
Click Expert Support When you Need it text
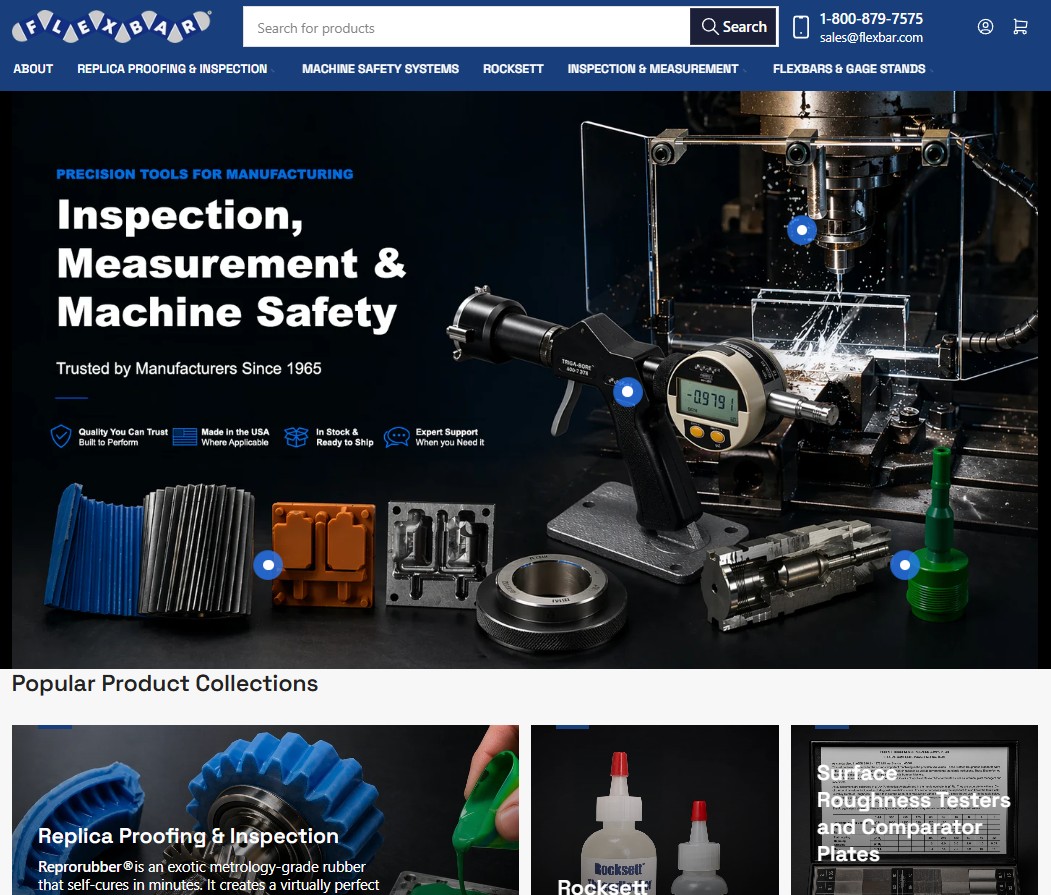(x=450, y=437)
